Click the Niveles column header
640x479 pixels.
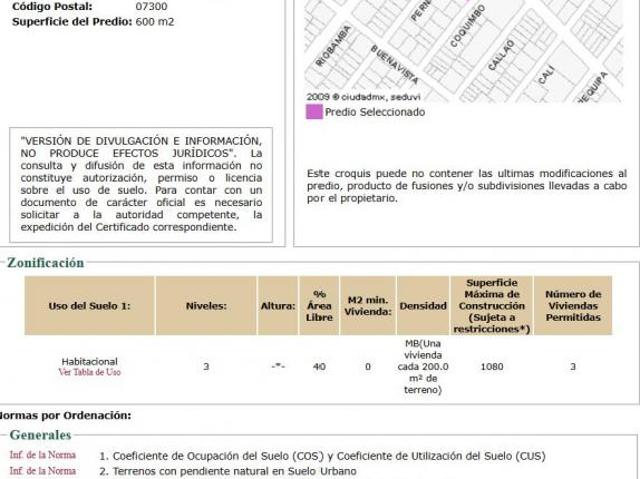[x=206, y=306]
